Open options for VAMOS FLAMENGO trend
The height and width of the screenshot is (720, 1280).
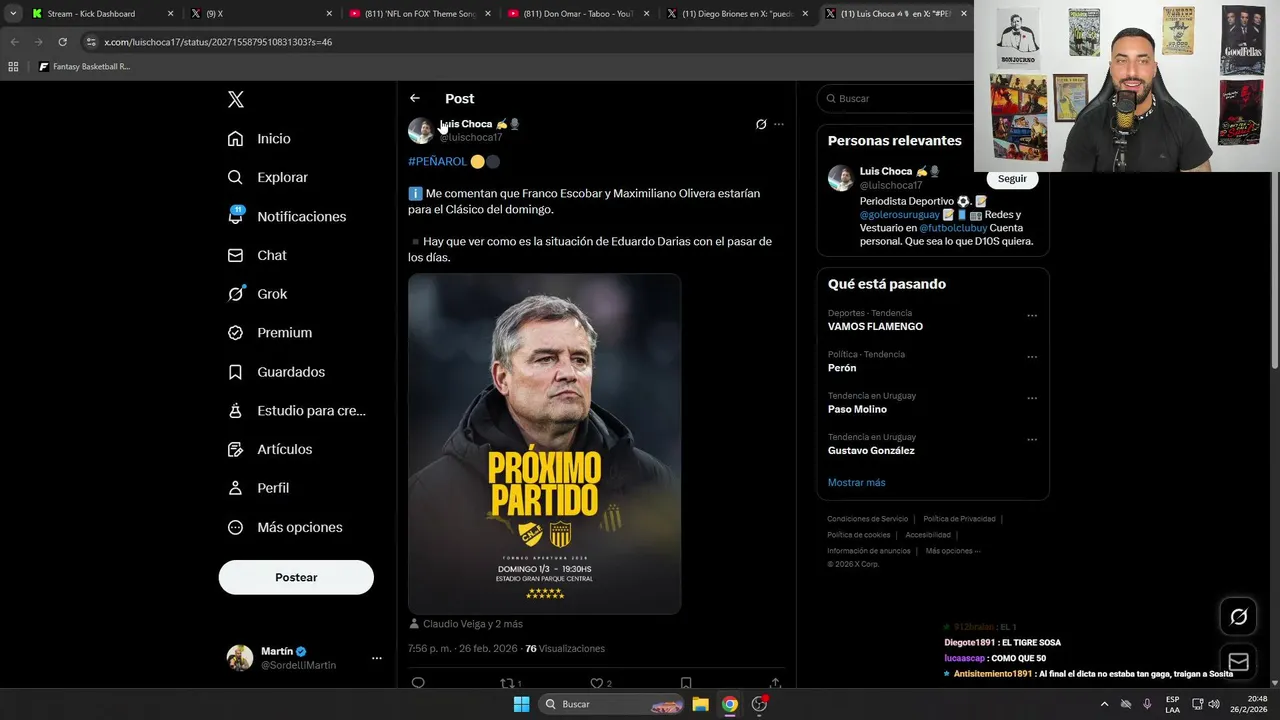tap(1032, 316)
